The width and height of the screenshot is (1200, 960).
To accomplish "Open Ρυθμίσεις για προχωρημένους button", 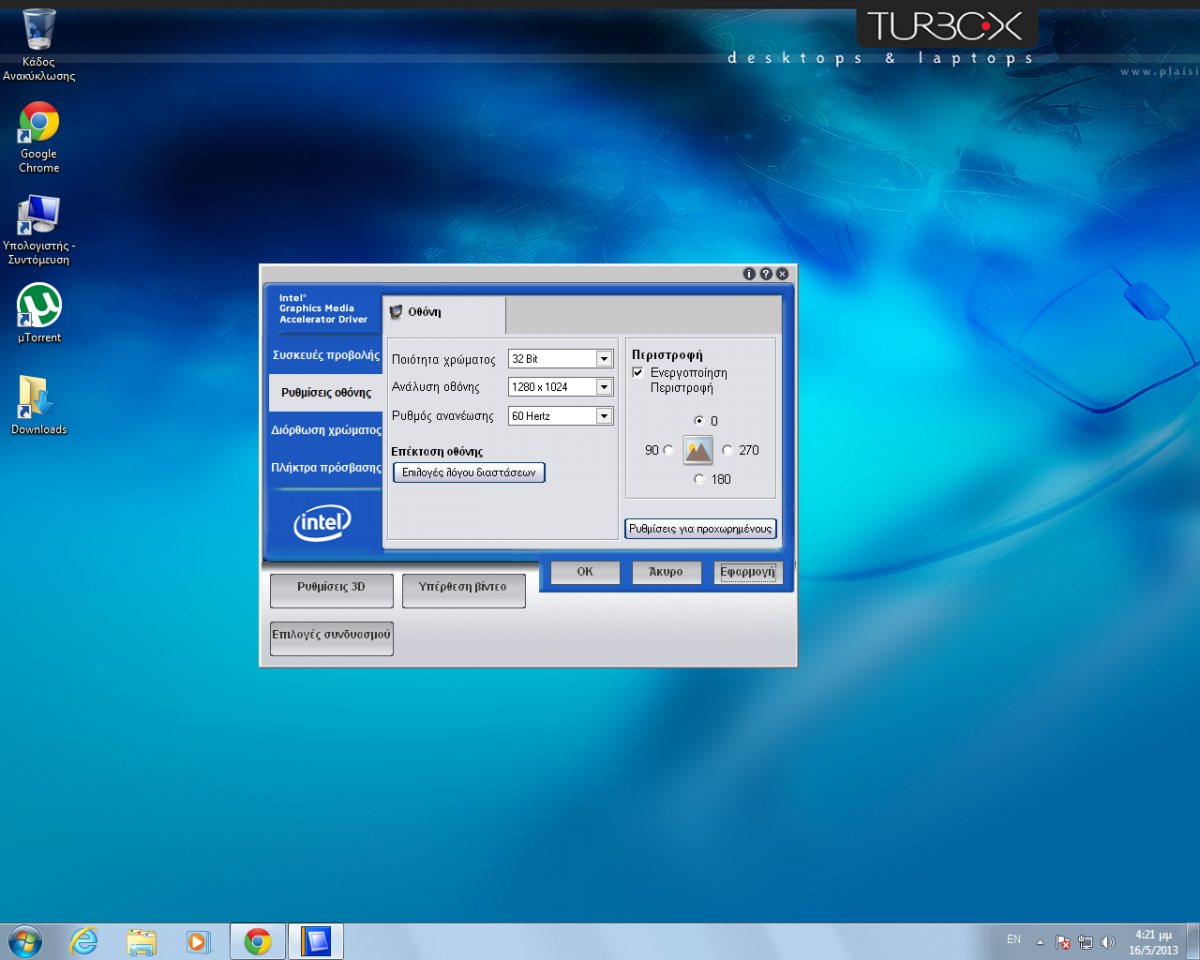I will pyautogui.click(x=701, y=528).
